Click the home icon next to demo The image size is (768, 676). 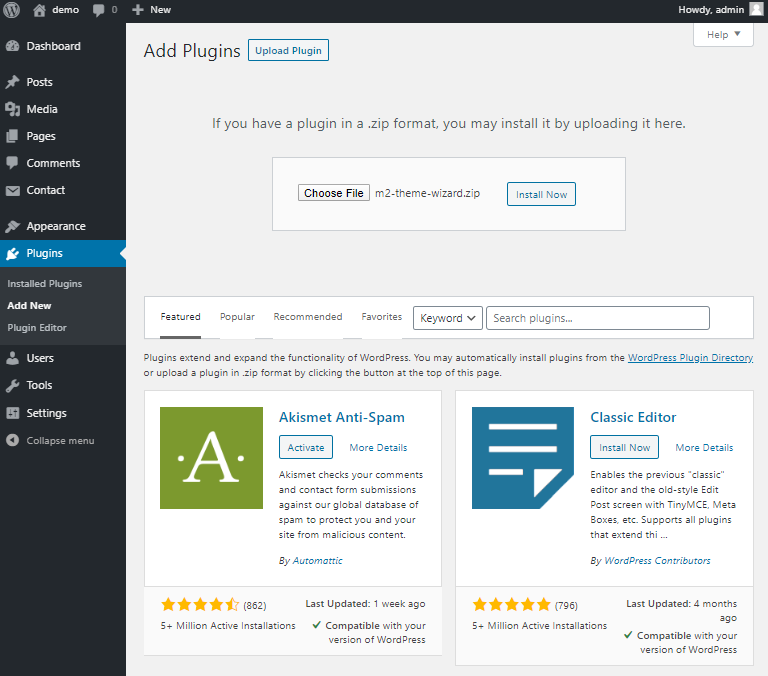coord(39,10)
